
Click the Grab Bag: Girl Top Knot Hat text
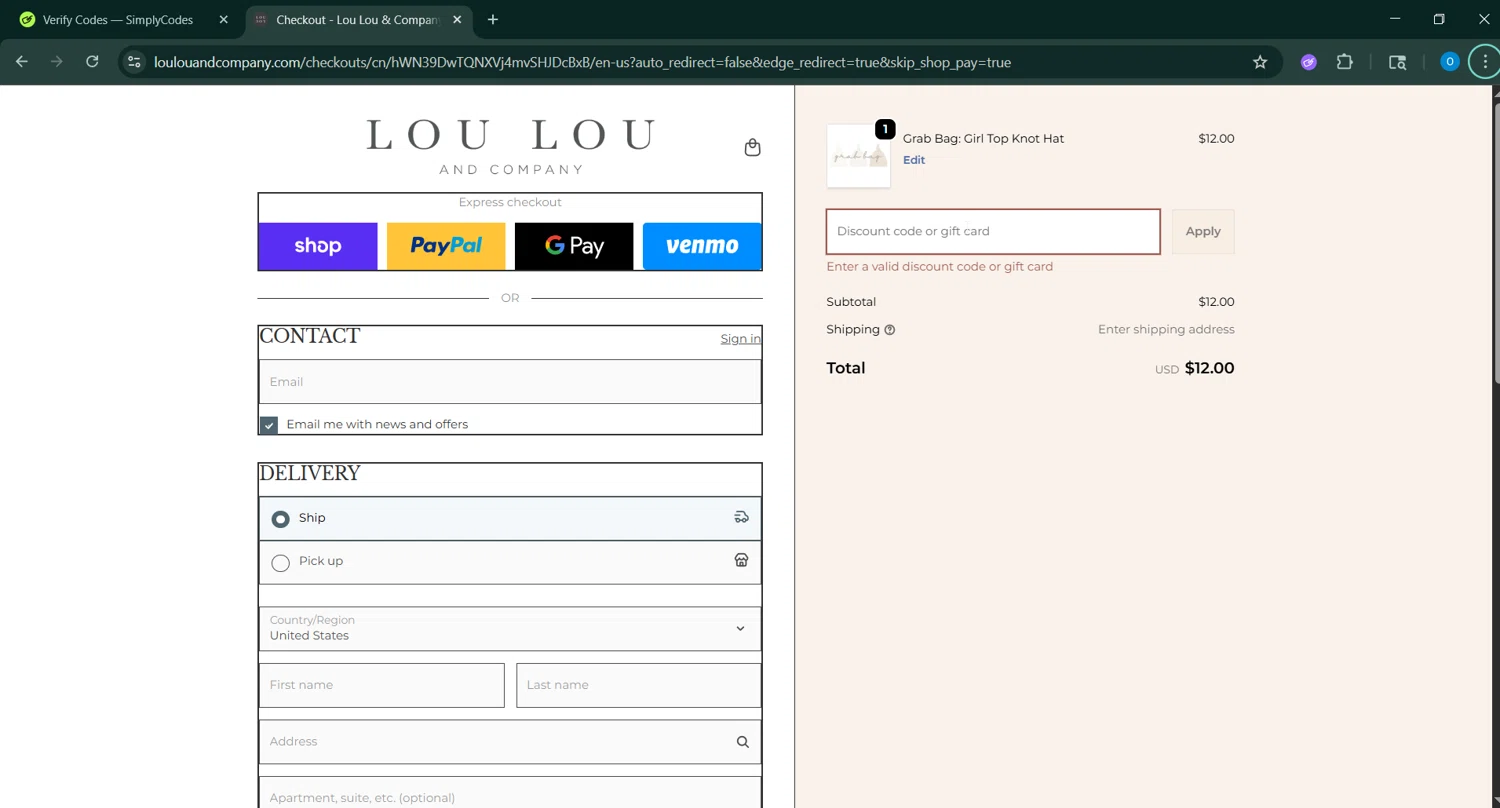point(983,139)
